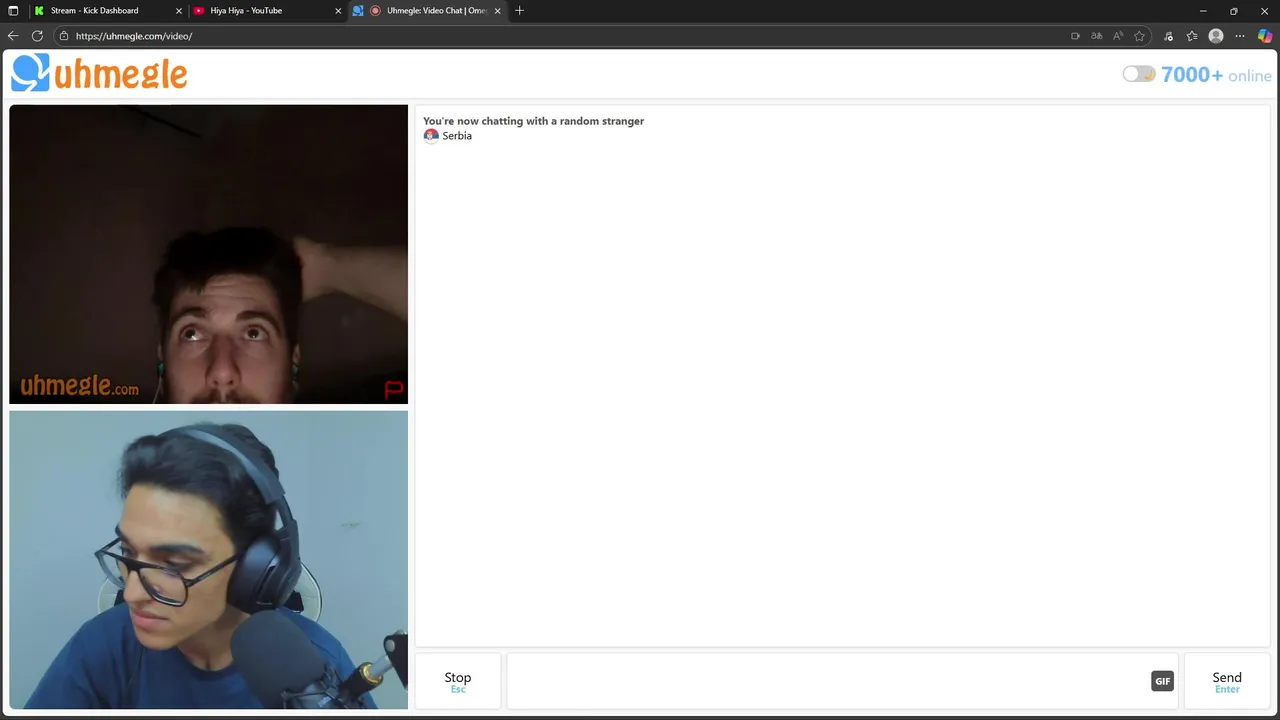
Task: Close the Kick Dashboard tab
Action: [179, 11]
